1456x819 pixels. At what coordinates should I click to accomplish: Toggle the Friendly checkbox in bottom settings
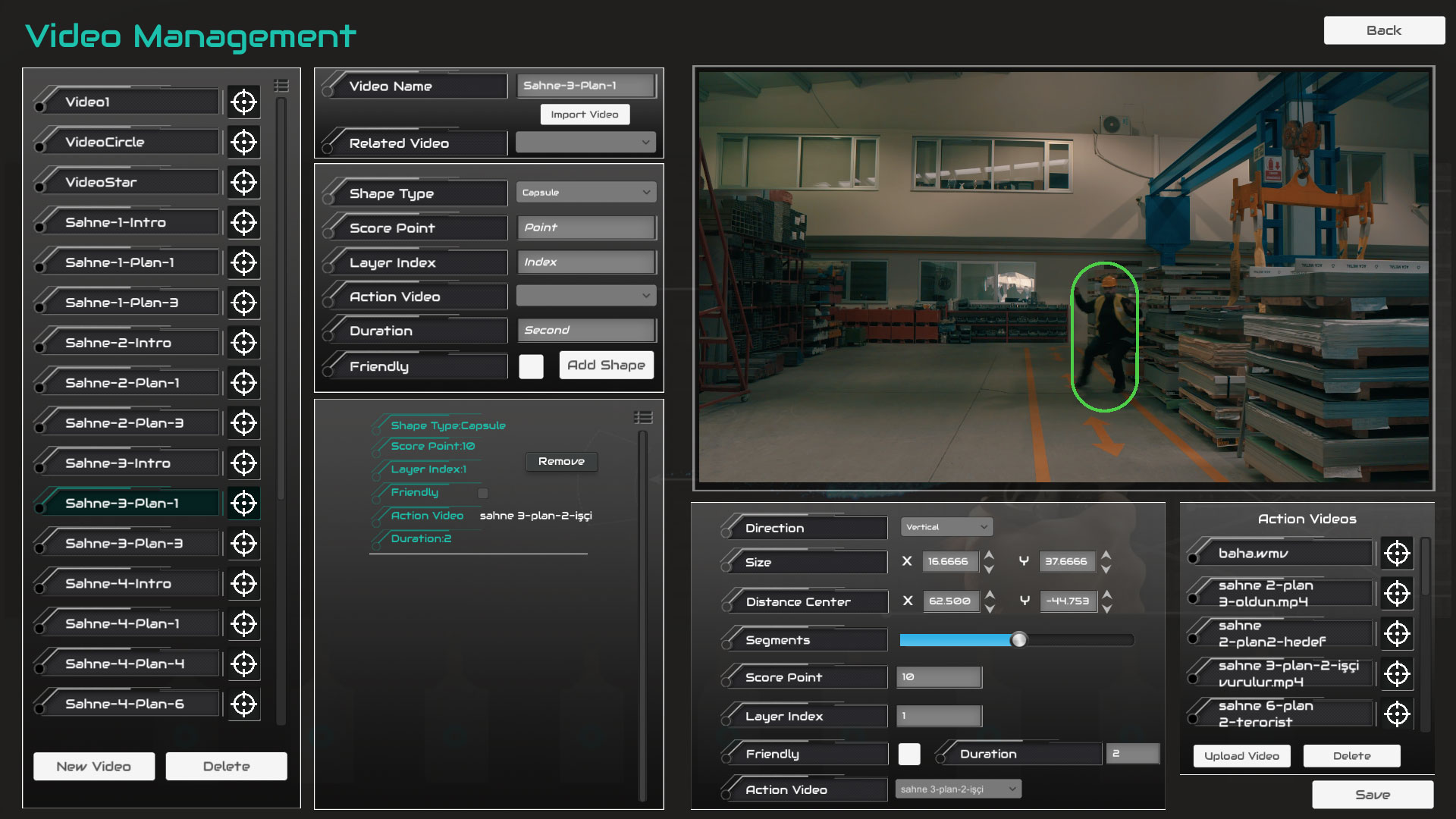[909, 752]
